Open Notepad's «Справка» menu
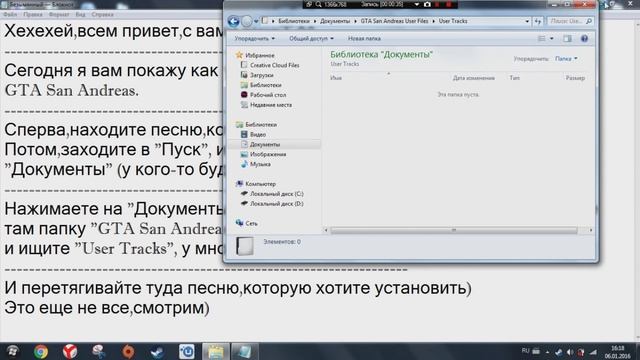Viewport: 640px width, 360px height. click(x=102, y=14)
